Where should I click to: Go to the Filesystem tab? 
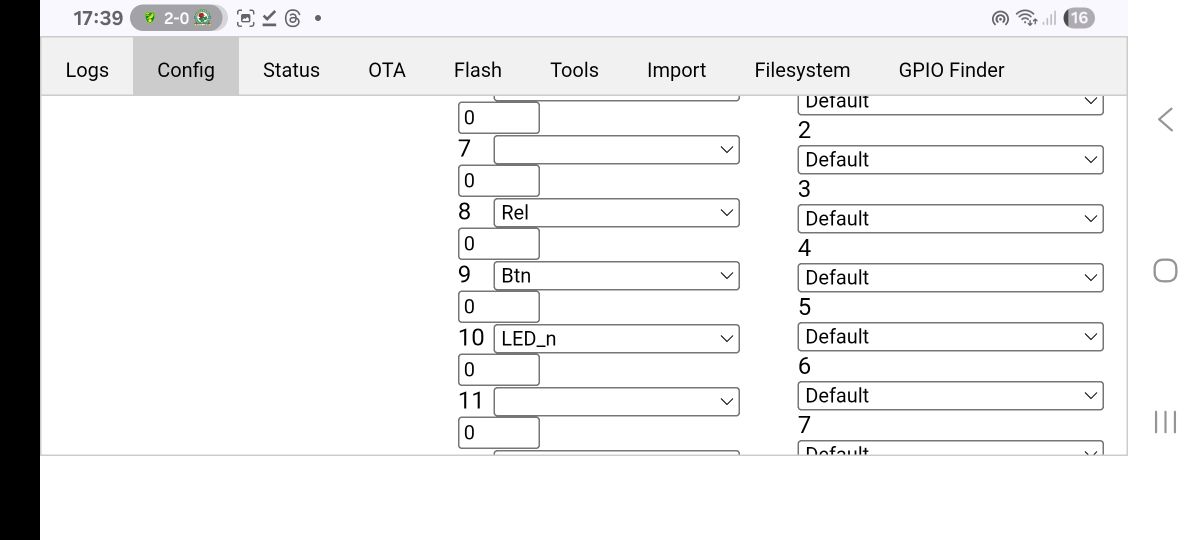click(802, 70)
